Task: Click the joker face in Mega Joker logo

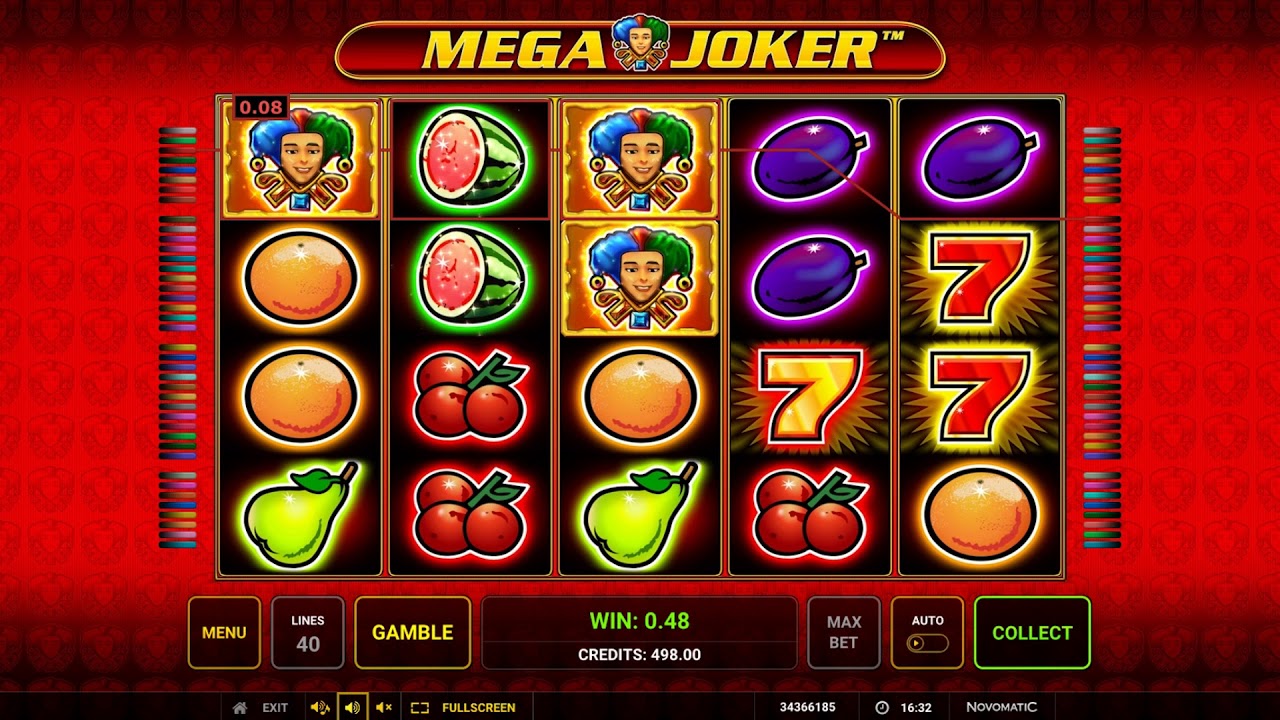Action: coord(640,42)
